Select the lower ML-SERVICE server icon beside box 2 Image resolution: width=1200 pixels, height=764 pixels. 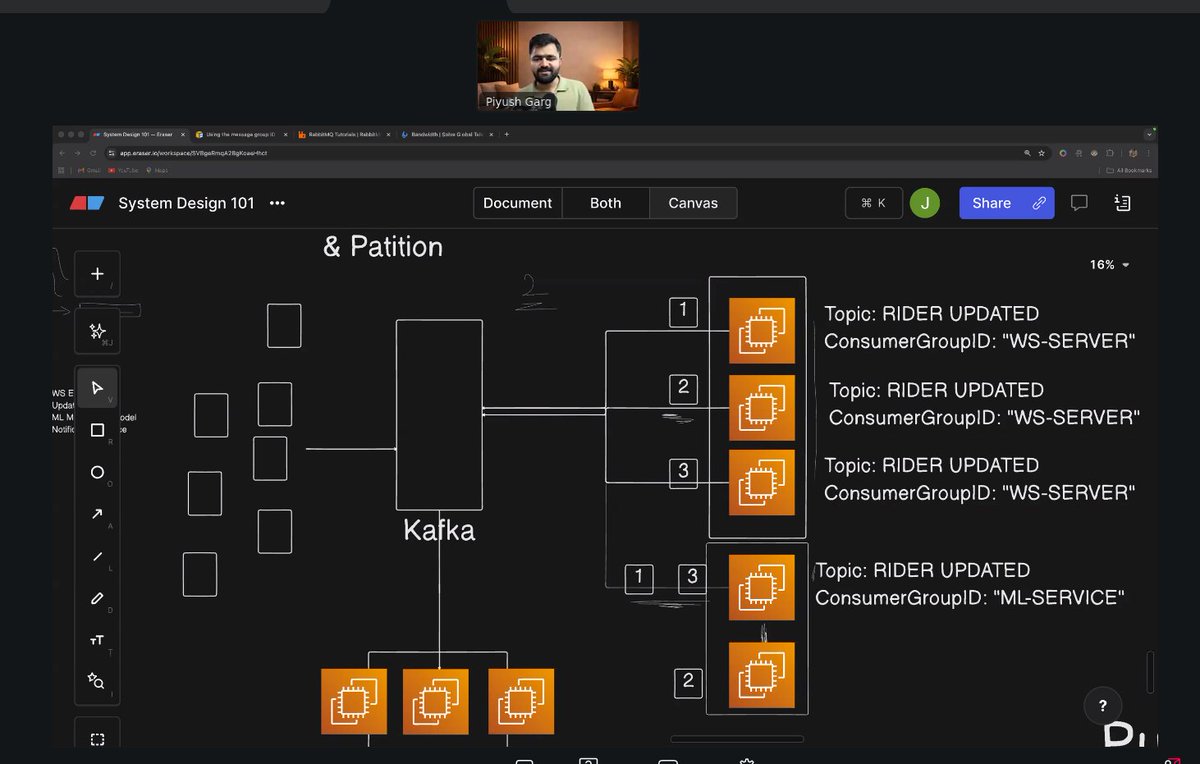pyautogui.click(x=761, y=675)
